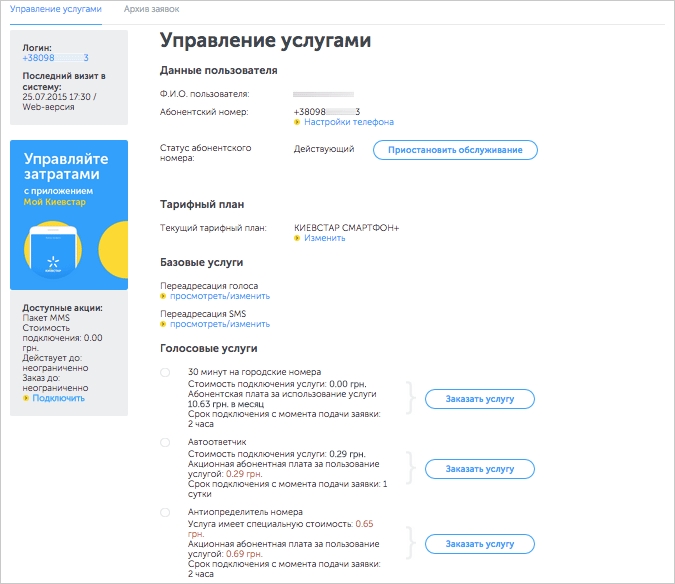Open Настройки телефона link
The height and width of the screenshot is (584, 675).
(349, 122)
